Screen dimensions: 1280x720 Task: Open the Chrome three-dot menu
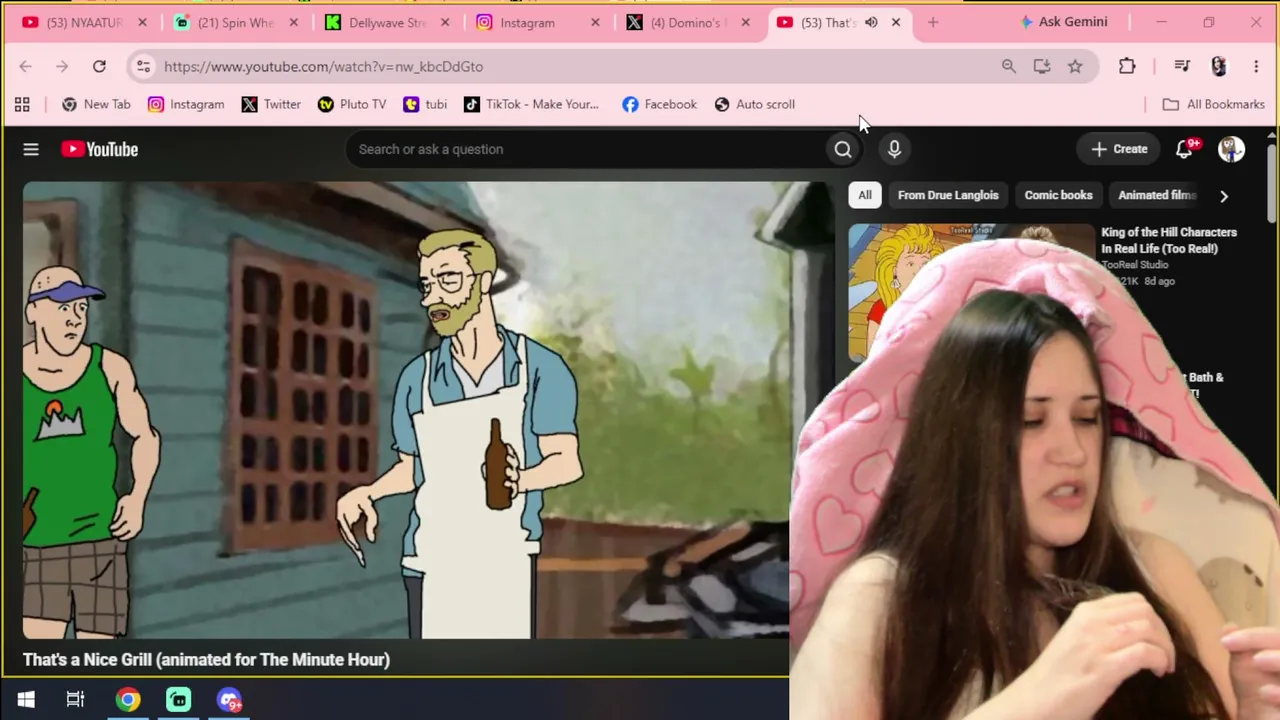1256,66
